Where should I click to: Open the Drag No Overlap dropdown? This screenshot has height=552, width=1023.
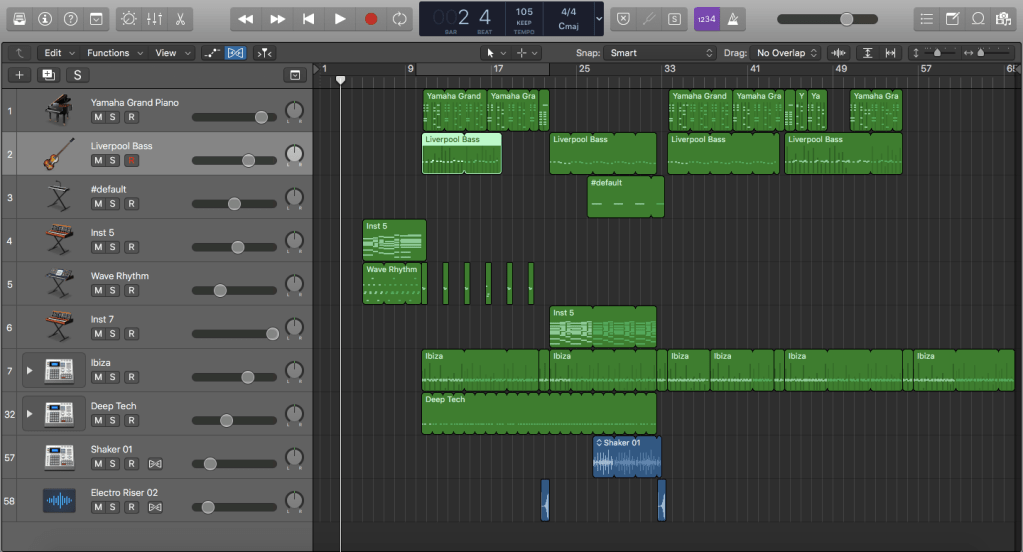coord(787,53)
